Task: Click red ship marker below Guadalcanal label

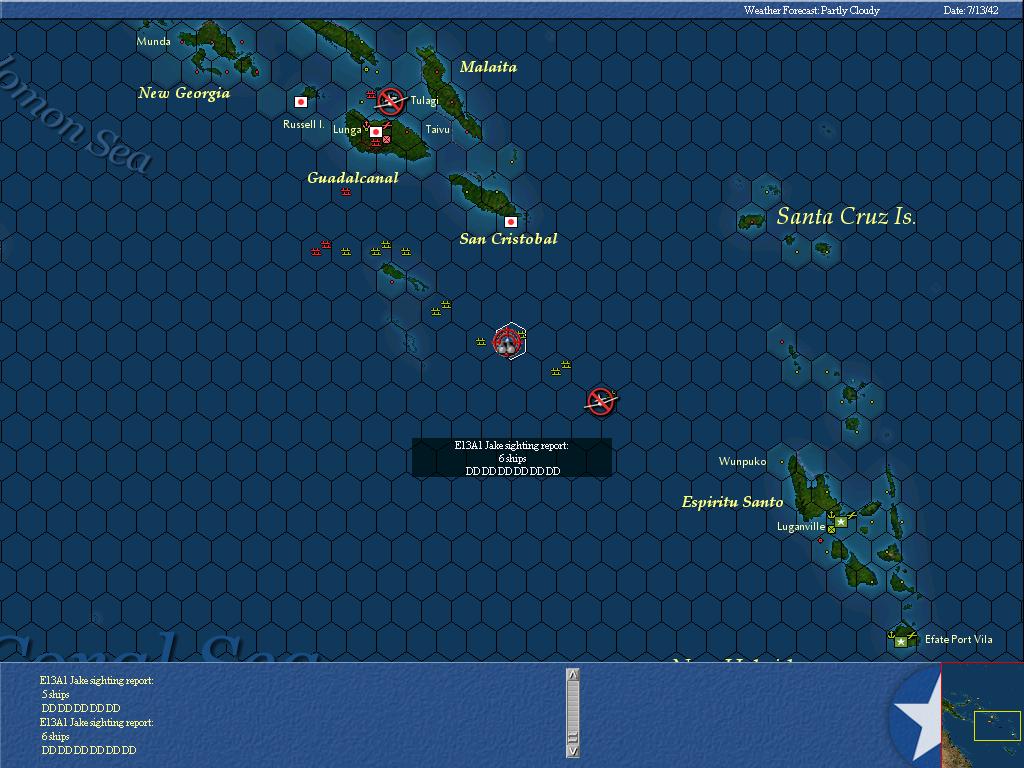Action: pos(346,191)
